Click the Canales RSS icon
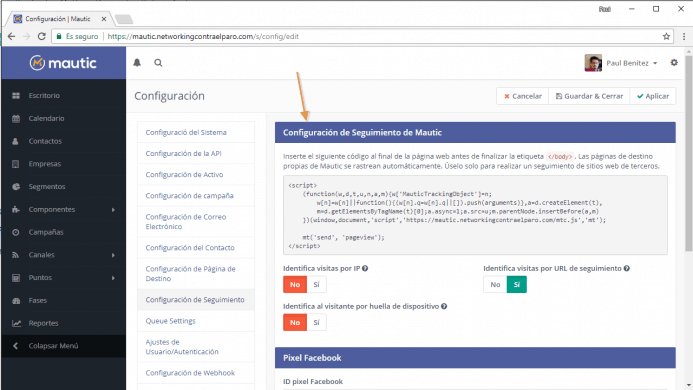The image size is (693, 390). tap(16, 255)
